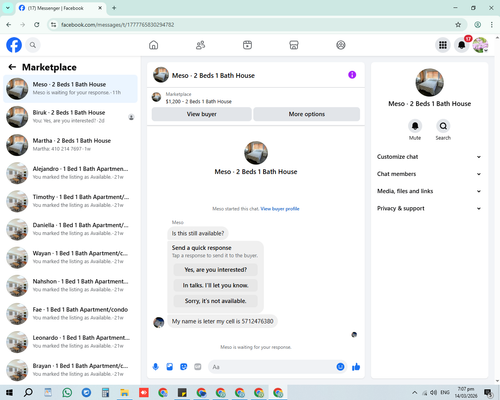Send a thumbs up like
The width and height of the screenshot is (500, 400).
tap(356, 367)
